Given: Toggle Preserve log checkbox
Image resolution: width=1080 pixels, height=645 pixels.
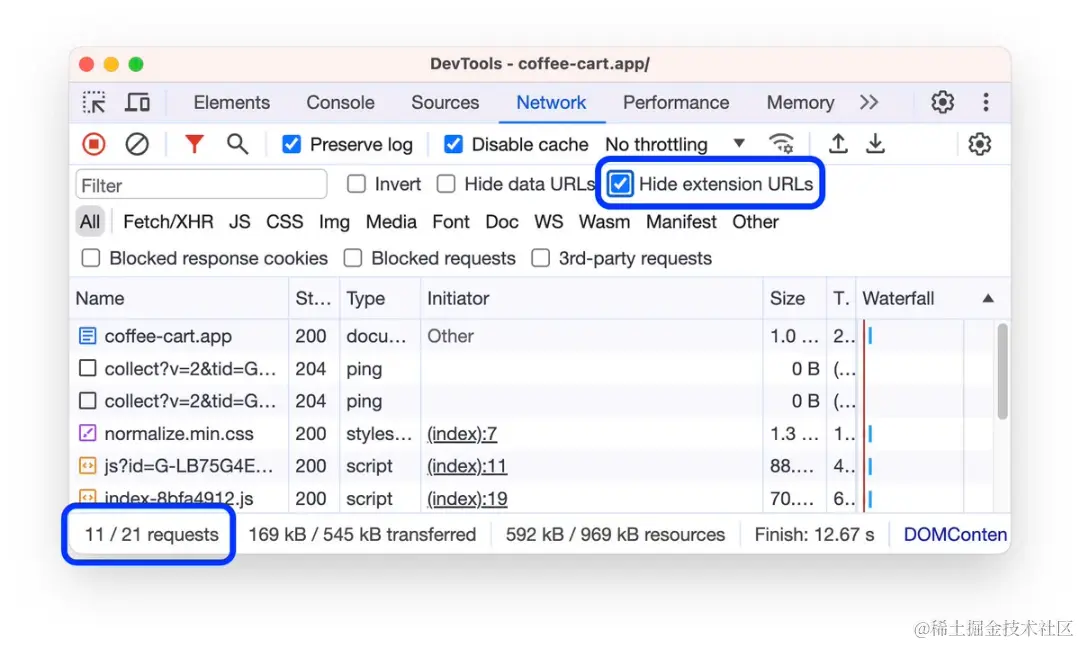Looking at the screenshot, I should point(291,144).
